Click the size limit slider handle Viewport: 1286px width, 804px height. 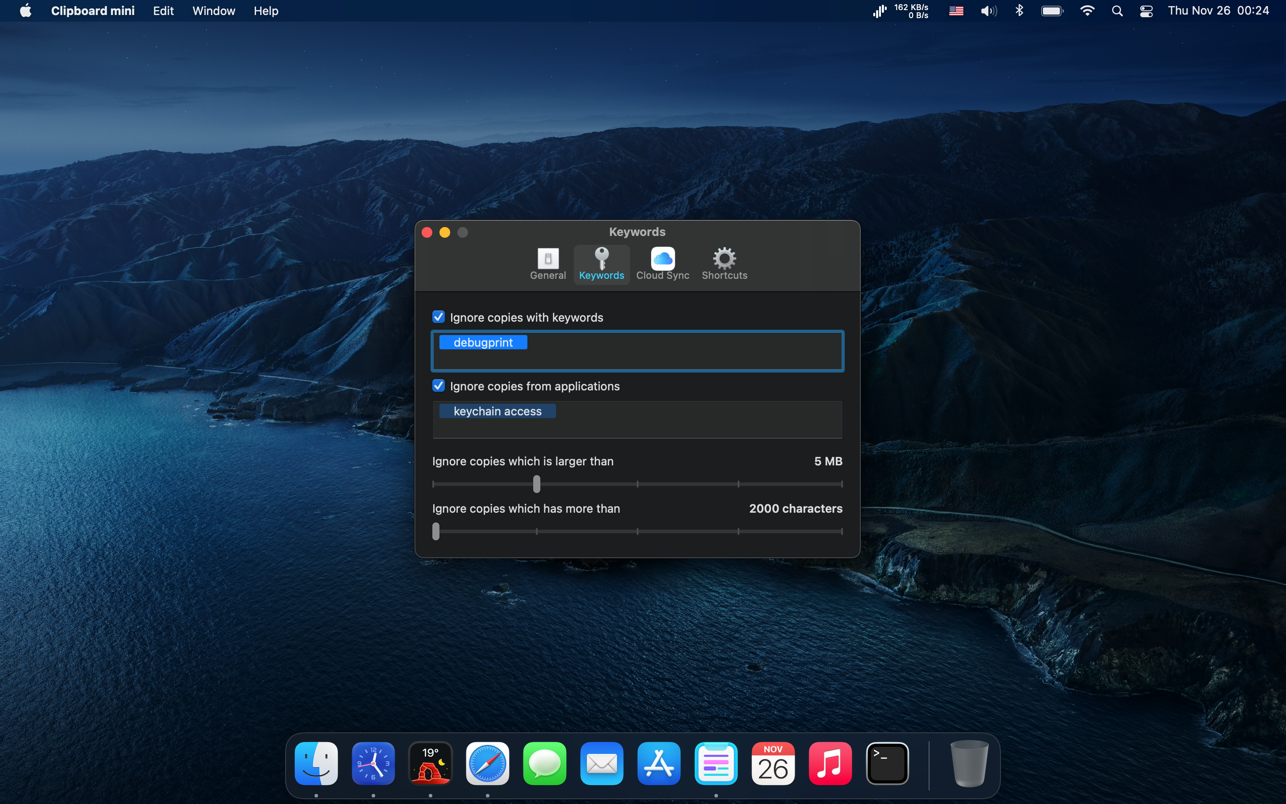pos(537,484)
